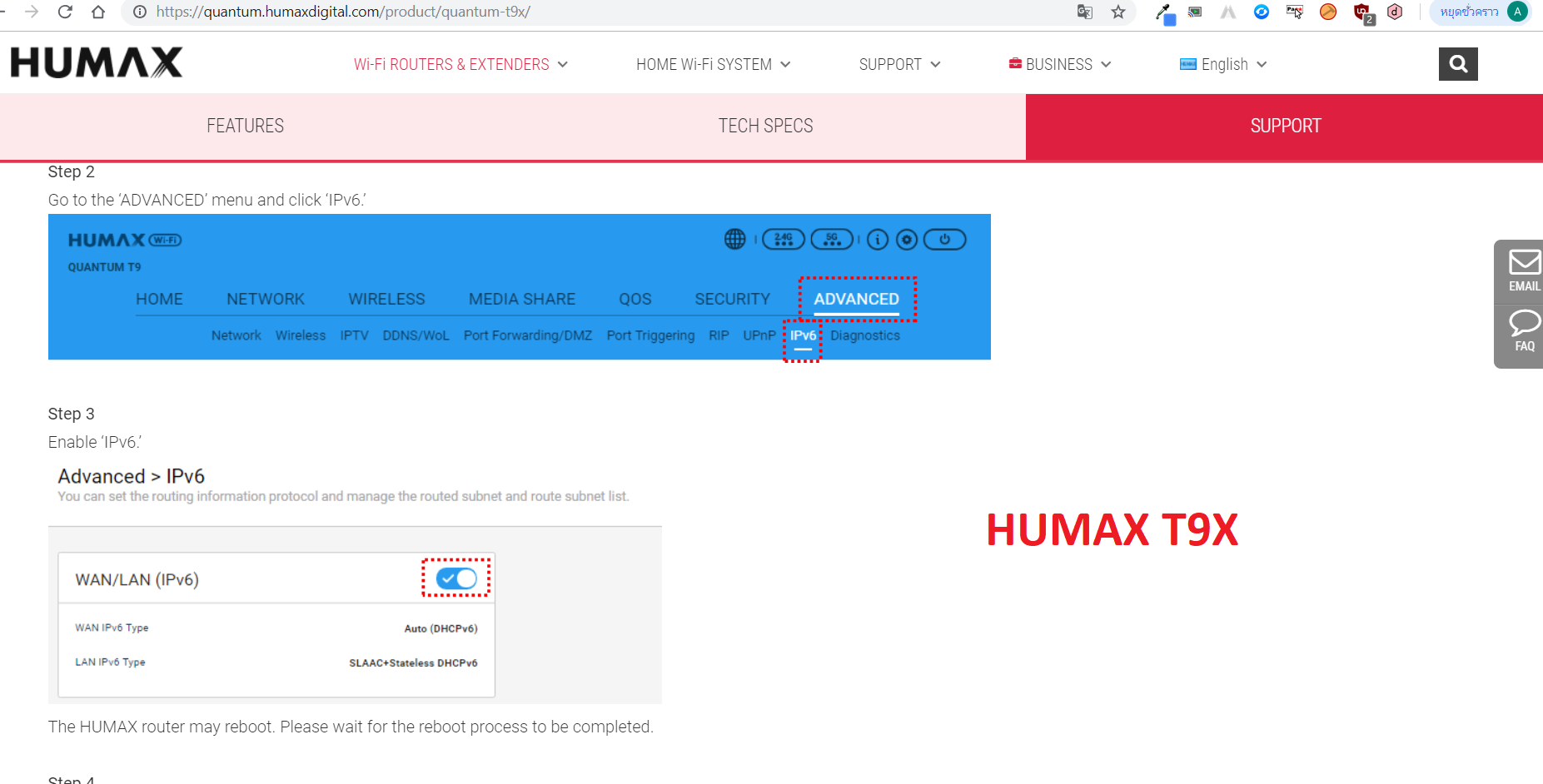The height and width of the screenshot is (784, 1543).
Task: Expand the HOME Wi-Fi SYSTEM menu
Action: click(x=714, y=64)
